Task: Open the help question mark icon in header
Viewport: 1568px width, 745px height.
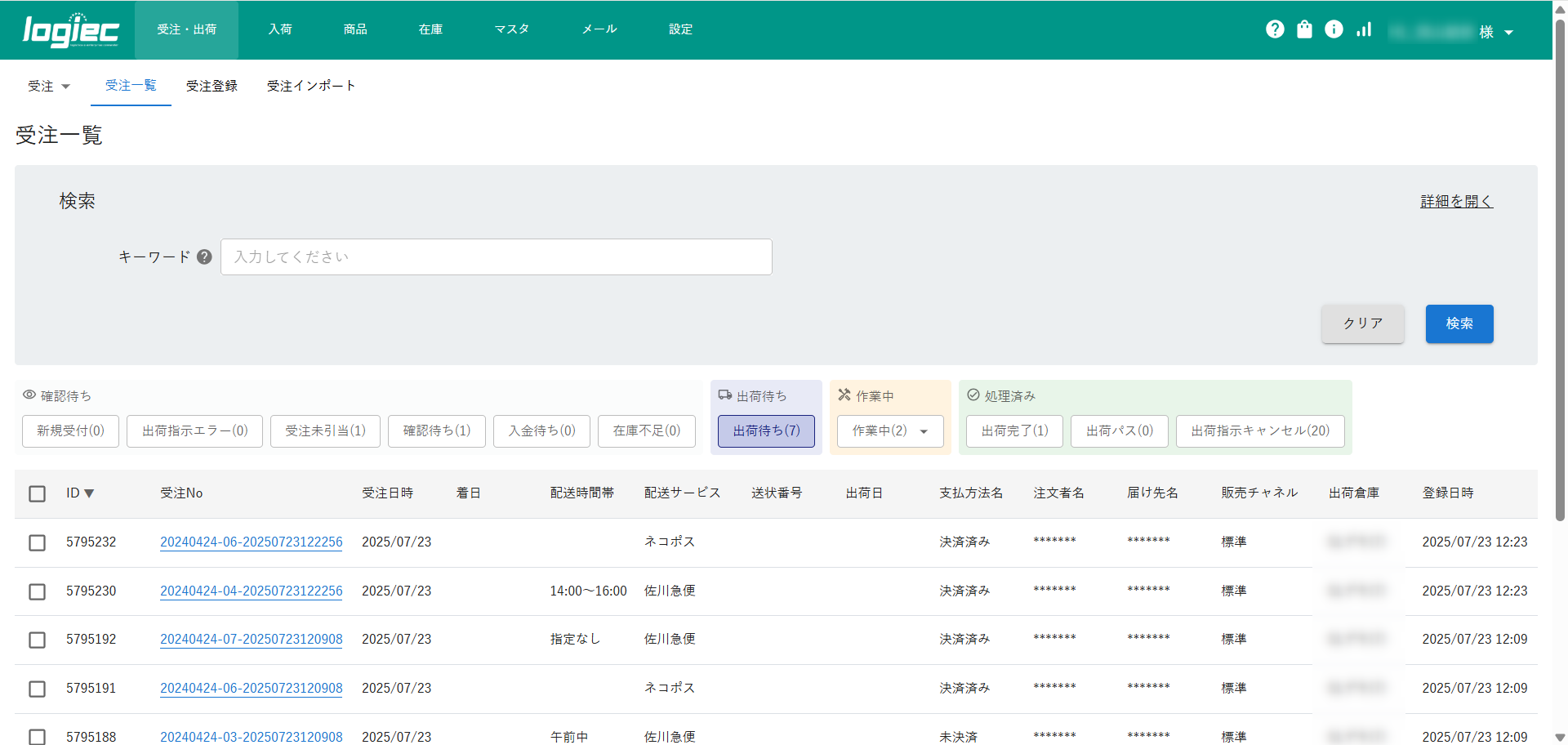Action: (x=1275, y=29)
